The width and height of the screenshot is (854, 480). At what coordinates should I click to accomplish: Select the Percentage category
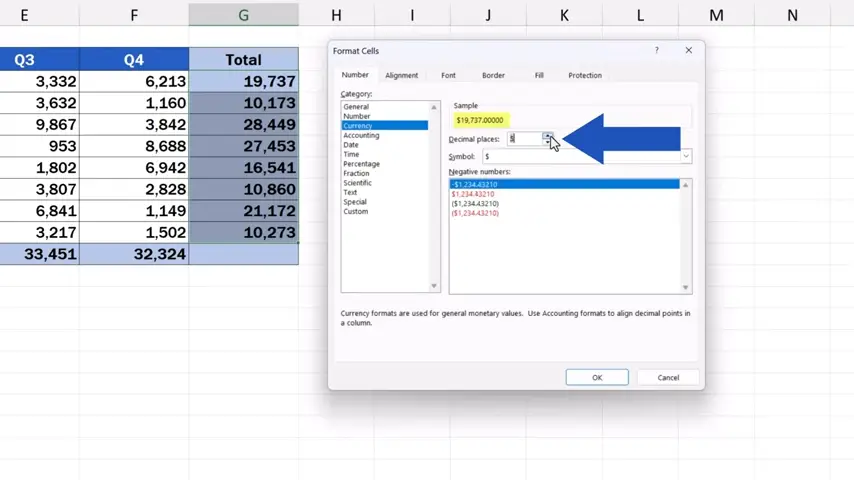pyautogui.click(x=361, y=164)
